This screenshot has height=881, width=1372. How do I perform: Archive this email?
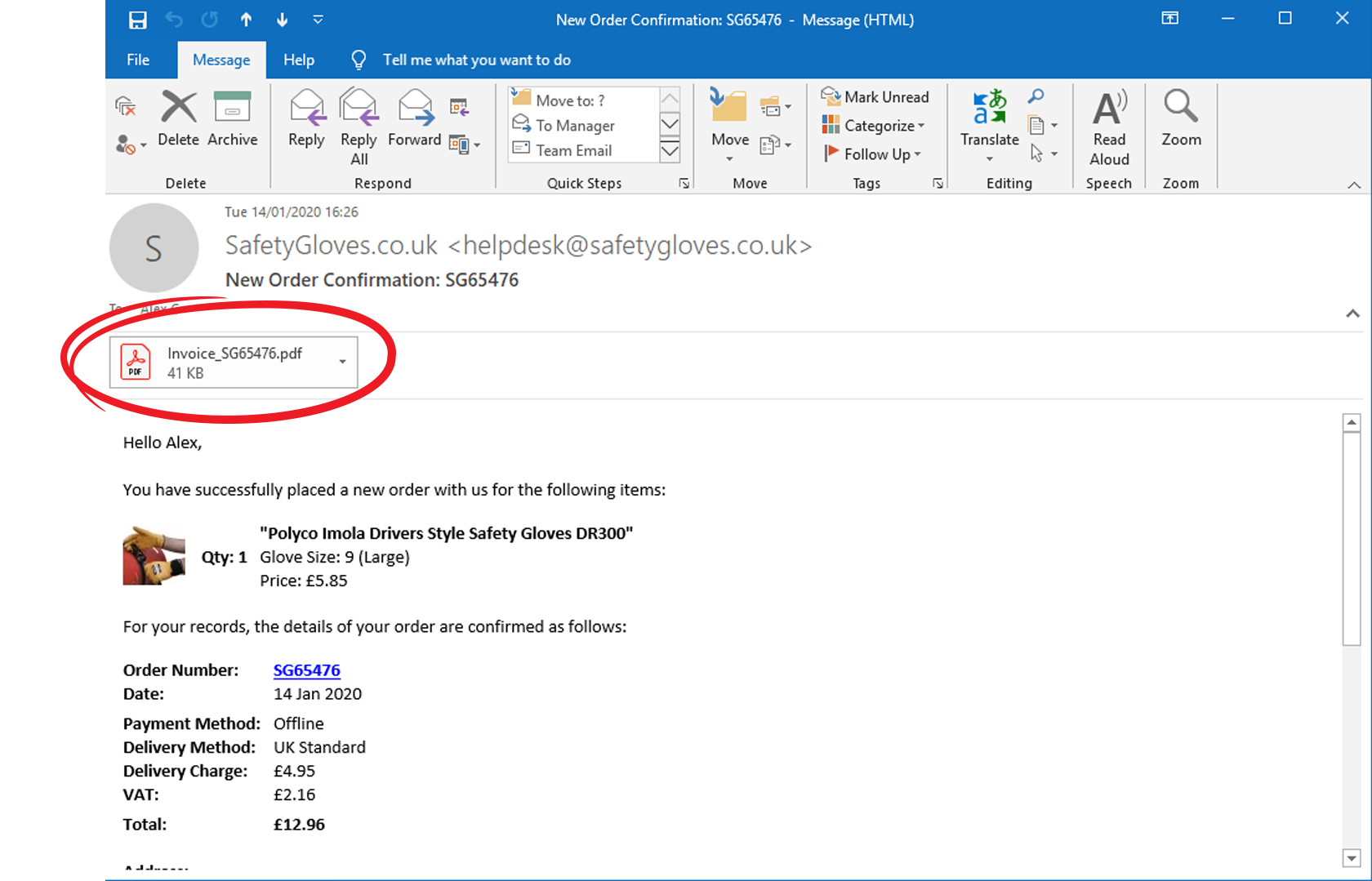(x=232, y=119)
